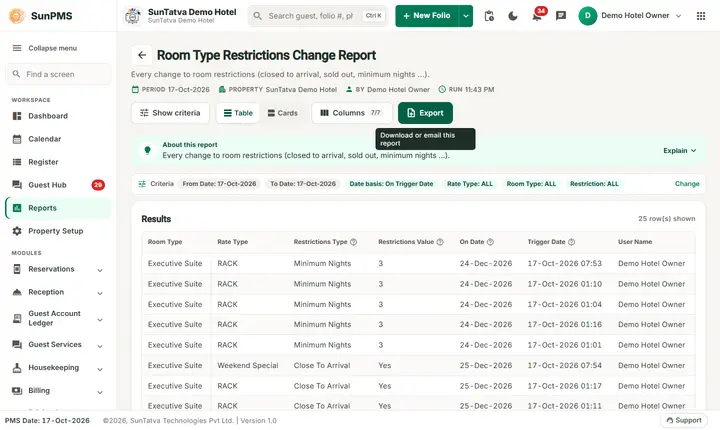Click the Room Type: ALL criteria chip
720x430 pixels.
coord(531,184)
